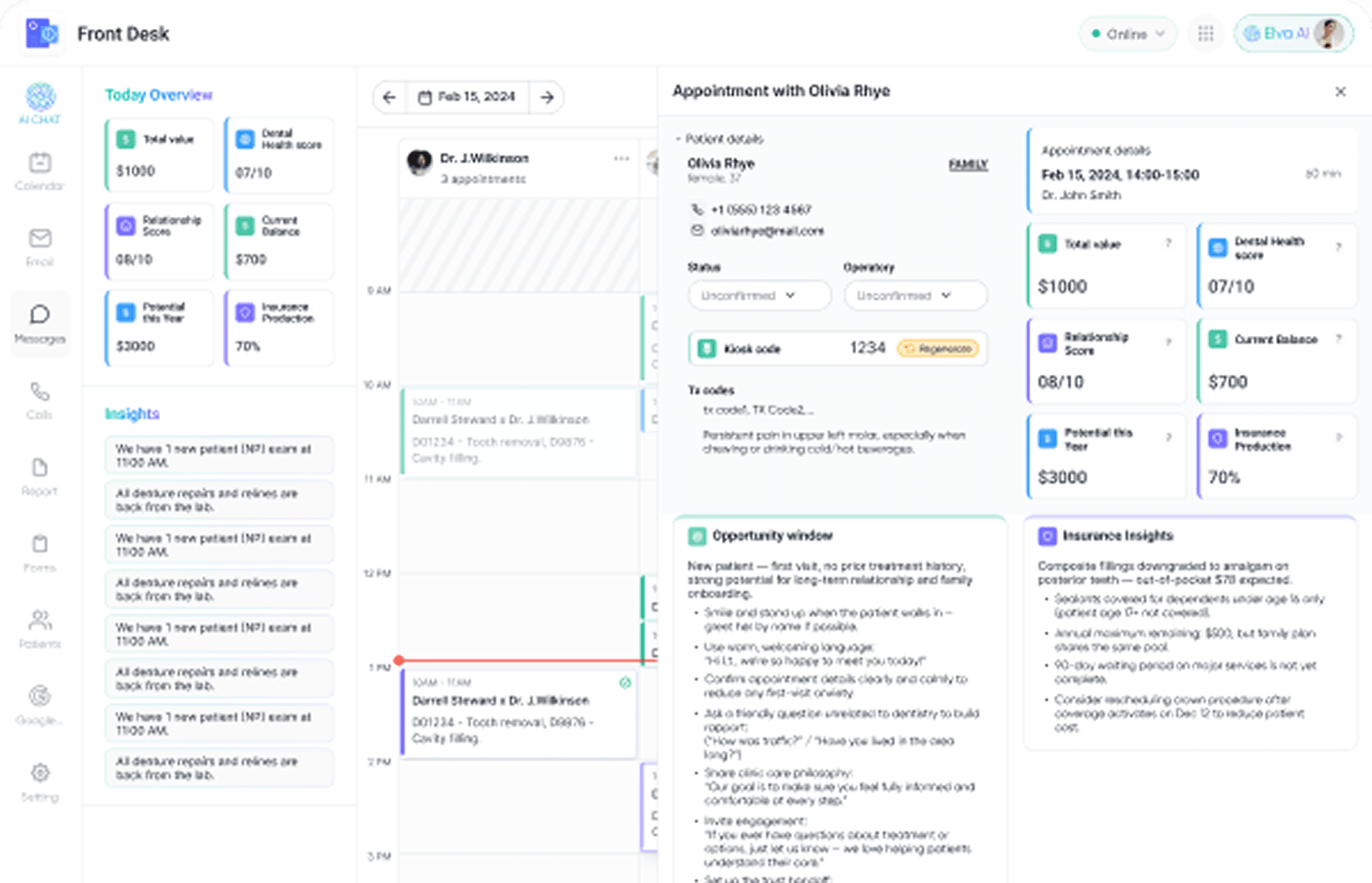Open the Report page icon
The width and height of the screenshot is (1372, 883).
click(40, 476)
